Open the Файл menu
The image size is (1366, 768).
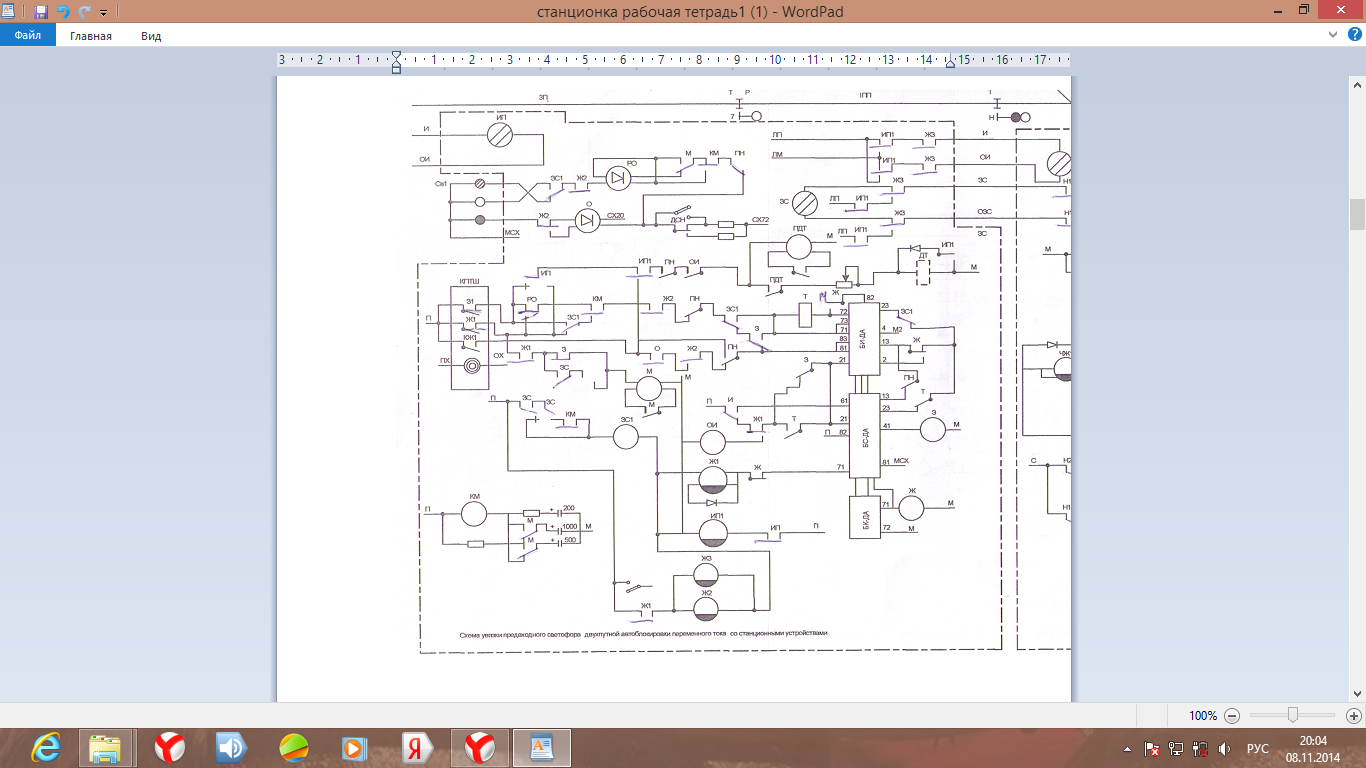27,36
